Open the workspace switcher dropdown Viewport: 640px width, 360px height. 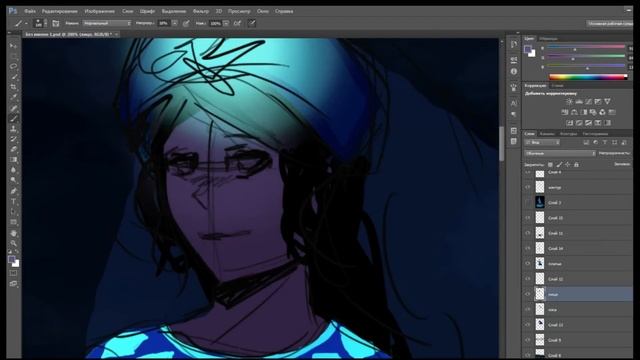(x=609, y=23)
